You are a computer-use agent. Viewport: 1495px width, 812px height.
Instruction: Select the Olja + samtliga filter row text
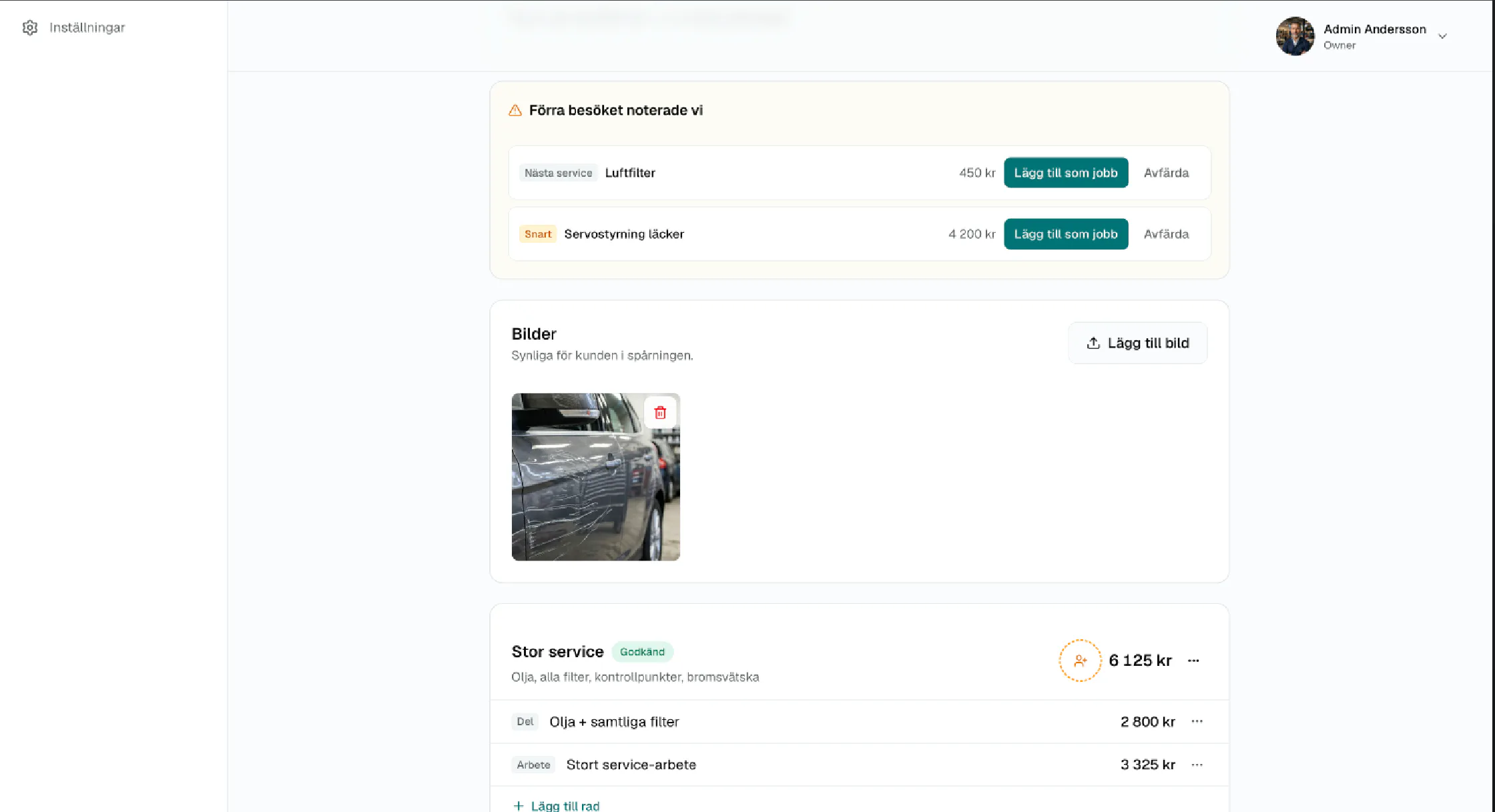tap(614, 722)
